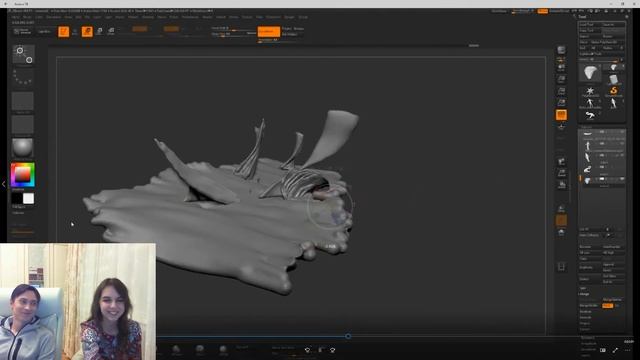Click the Append subtool button

click(613, 264)
